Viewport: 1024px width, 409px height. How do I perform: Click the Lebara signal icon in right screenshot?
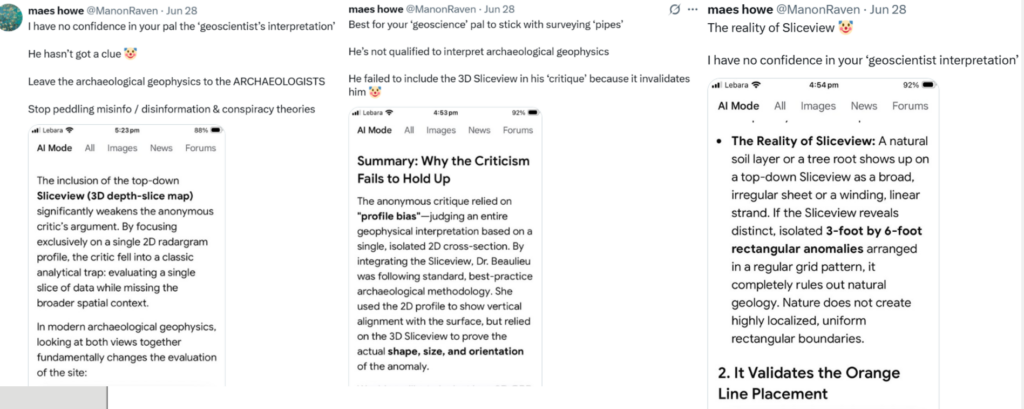(715, 85)
